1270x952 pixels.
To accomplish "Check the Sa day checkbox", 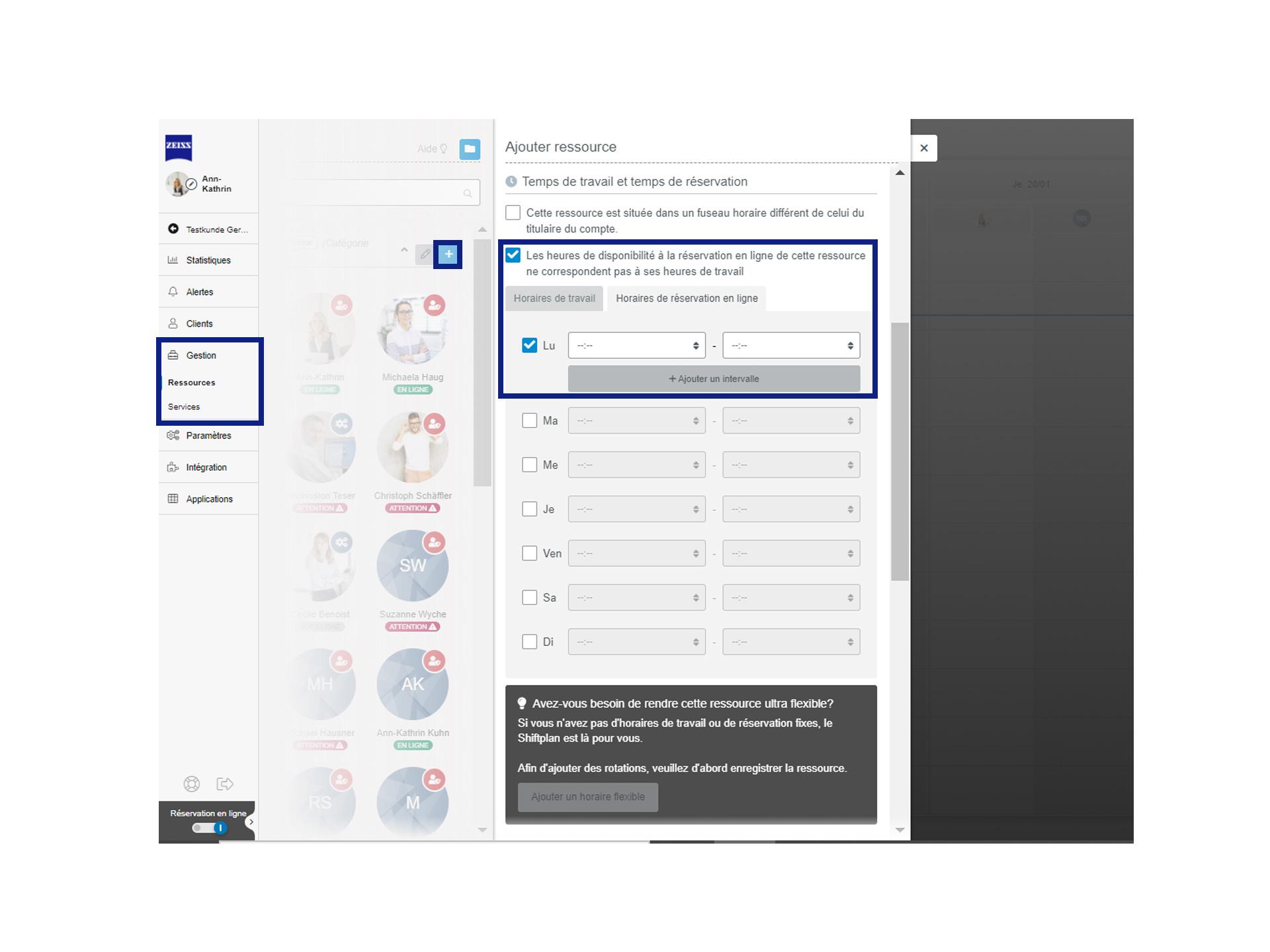I will coord(529,598).
